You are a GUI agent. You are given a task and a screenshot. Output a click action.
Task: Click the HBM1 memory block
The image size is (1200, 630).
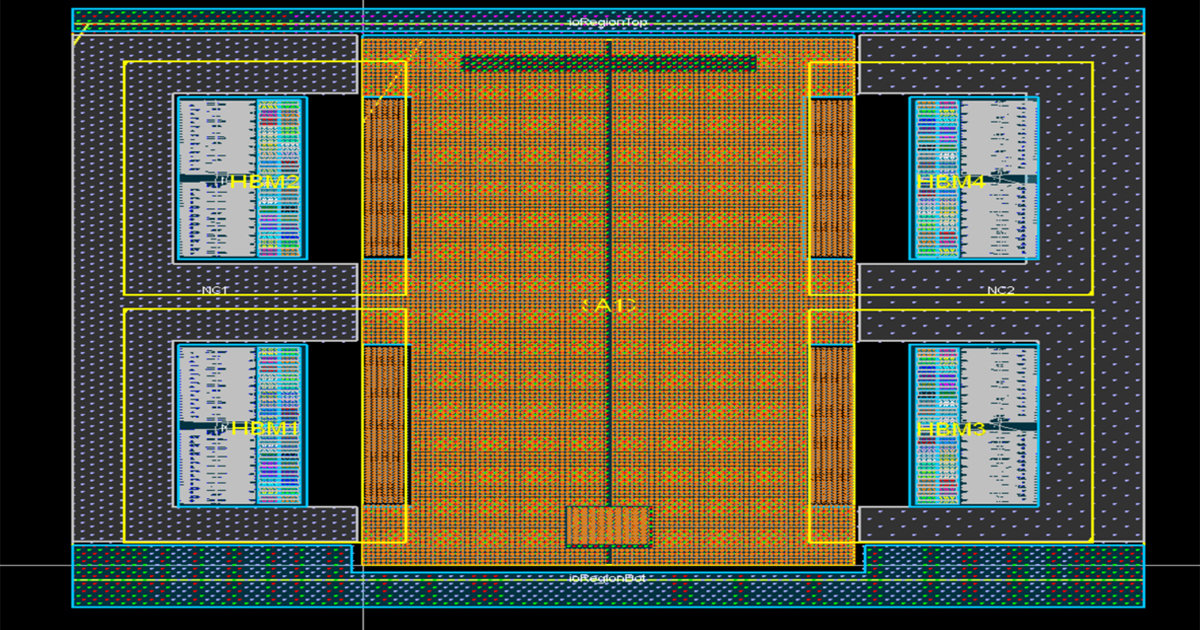click(x=240, y=425)
